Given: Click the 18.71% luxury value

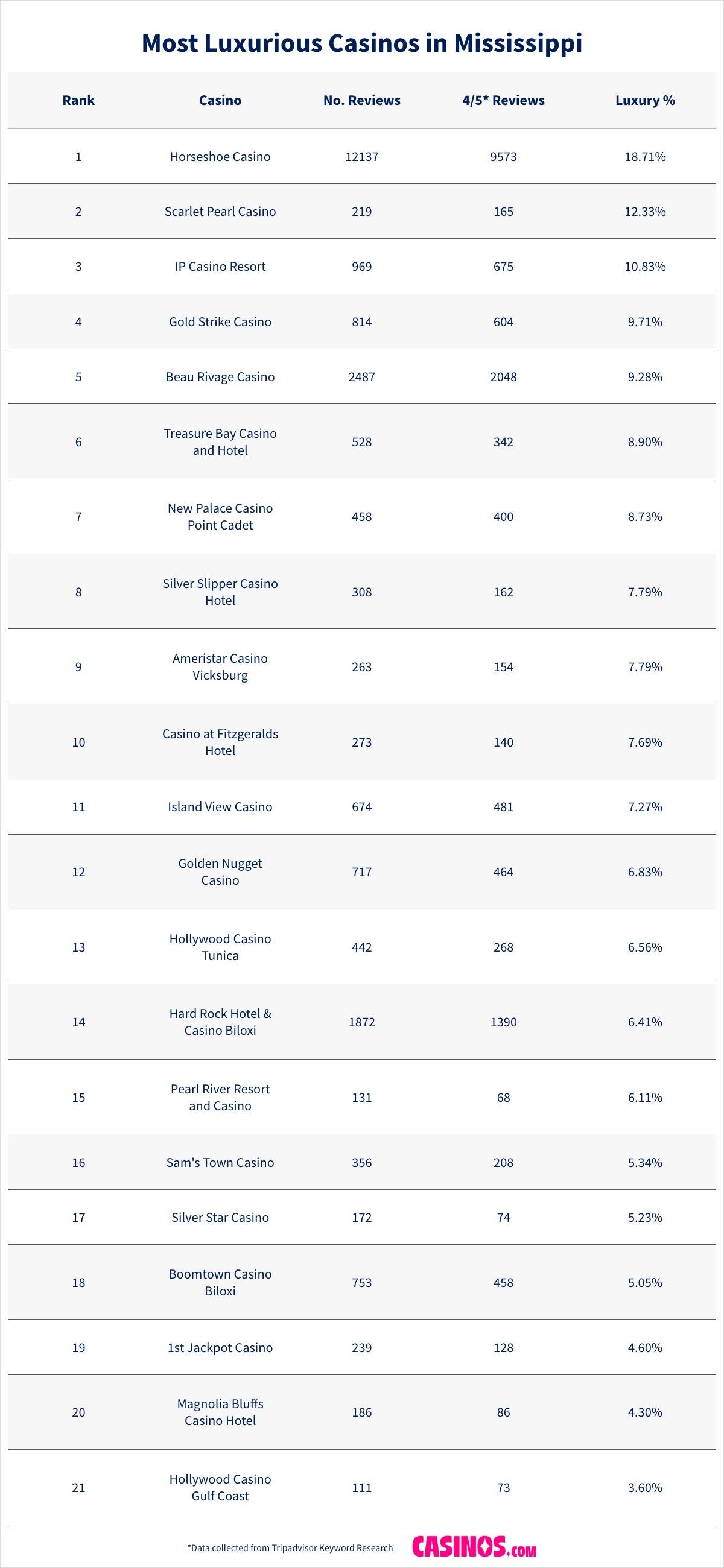Looking at the screenshot, I should click(645, 156).
